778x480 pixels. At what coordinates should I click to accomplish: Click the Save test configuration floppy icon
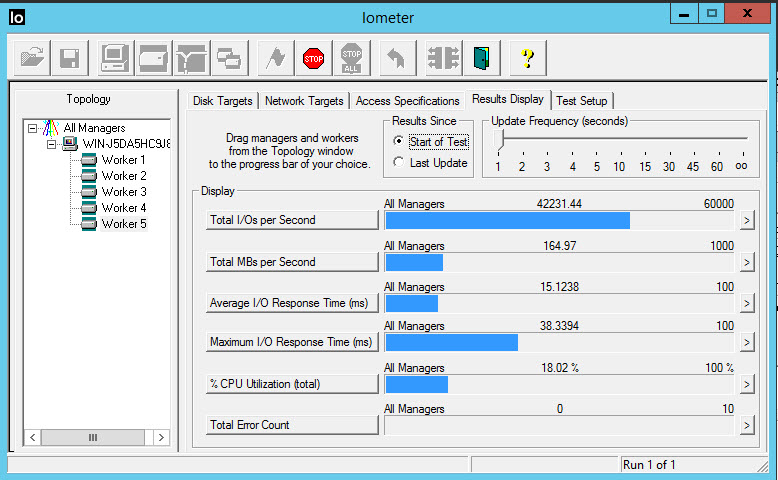[x=70, y=58]
